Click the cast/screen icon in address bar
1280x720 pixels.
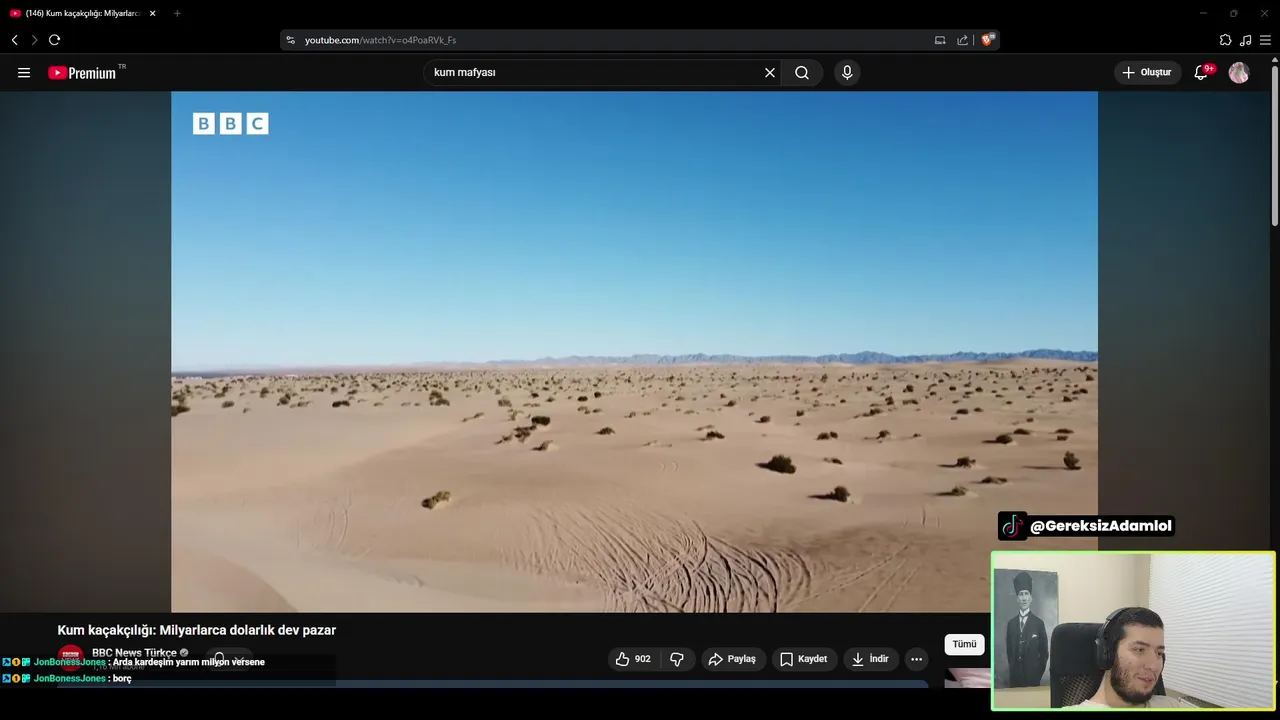pyautogui.click(x=940, y=40)
